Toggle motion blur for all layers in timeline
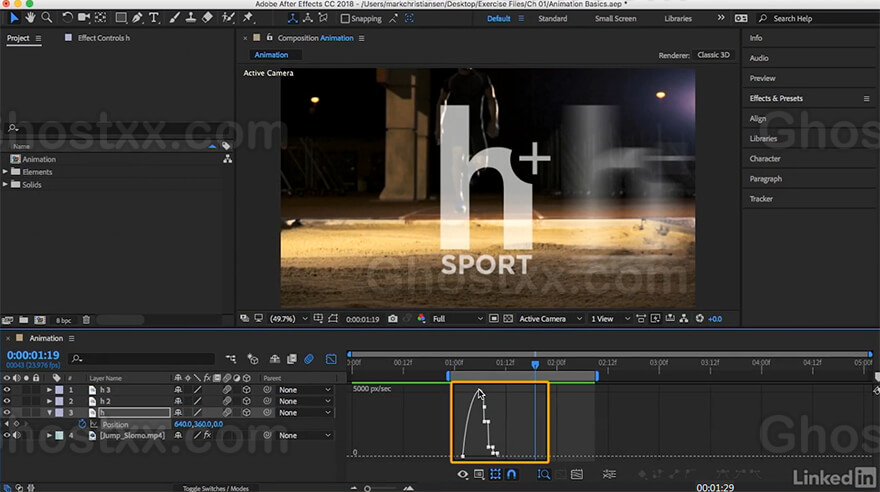Image resolution: width=880 pixels, height=492 pixels. coord(309,358)
